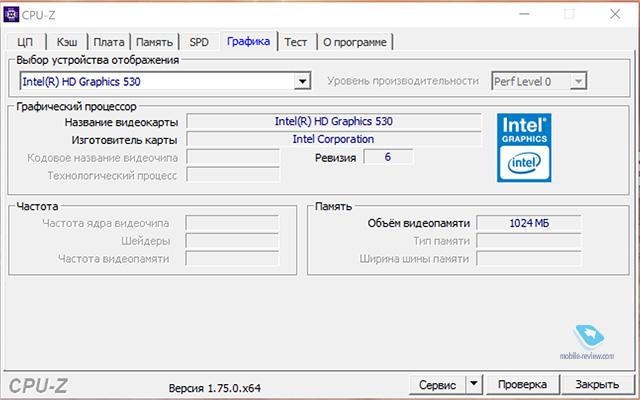This screenshot has width=640, height=400.
Task: Select the SPD tab
Action: 199,42
